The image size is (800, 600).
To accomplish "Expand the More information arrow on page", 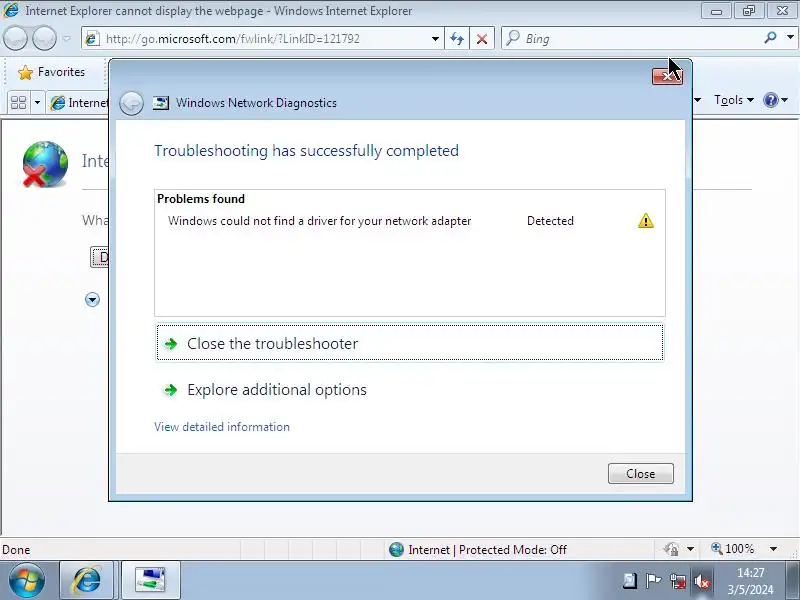I will tap(92, 299).
